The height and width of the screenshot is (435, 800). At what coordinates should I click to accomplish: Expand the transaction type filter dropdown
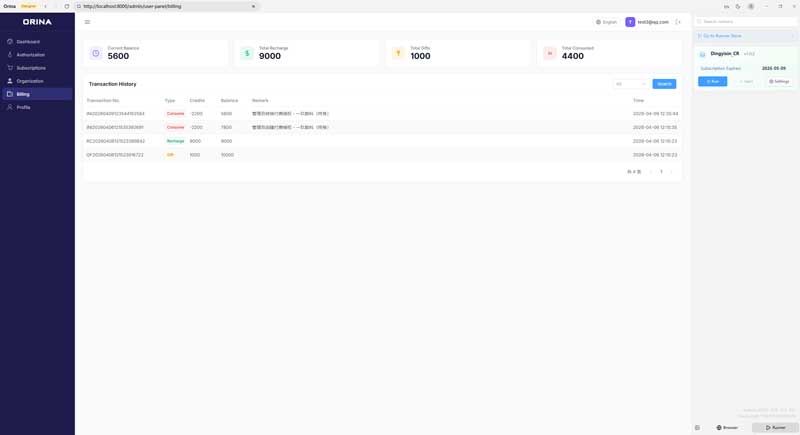[630, 84]
